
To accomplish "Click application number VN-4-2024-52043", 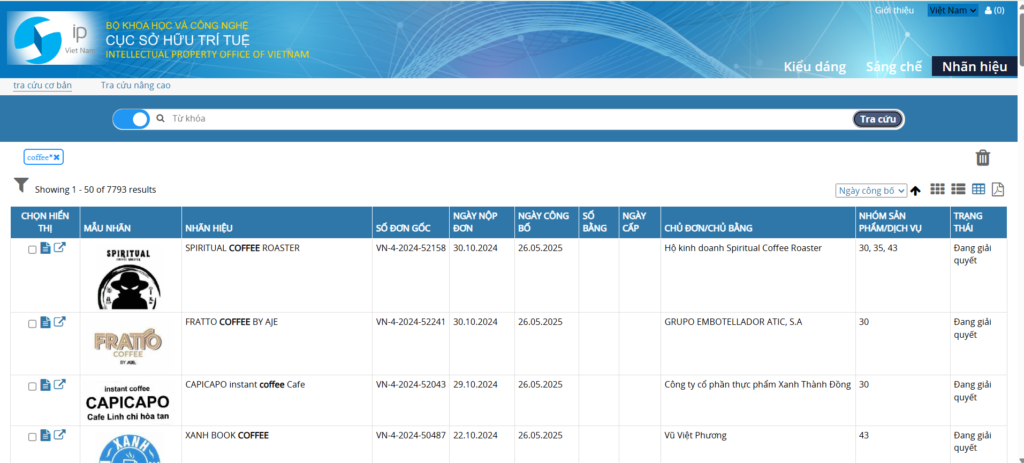I will [411, 385].
